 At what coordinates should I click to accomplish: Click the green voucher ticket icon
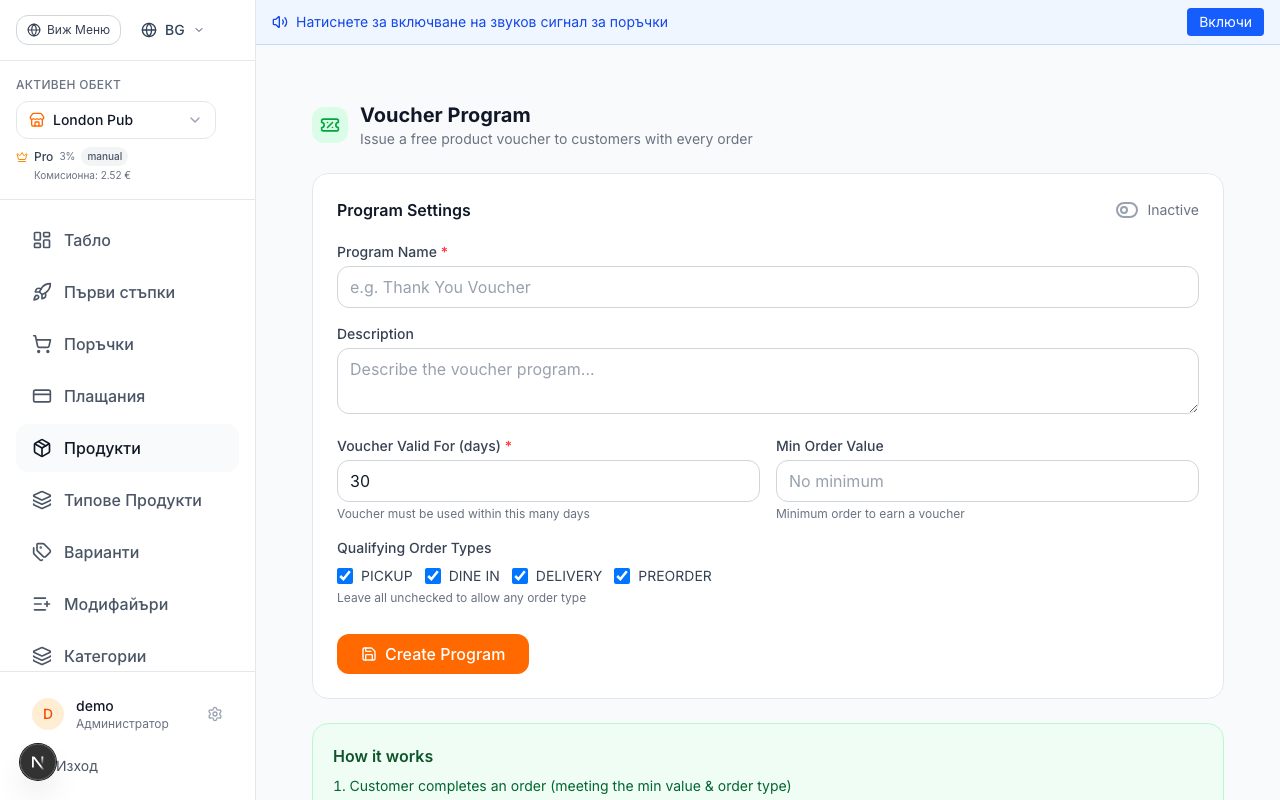(x=330, y=125)
